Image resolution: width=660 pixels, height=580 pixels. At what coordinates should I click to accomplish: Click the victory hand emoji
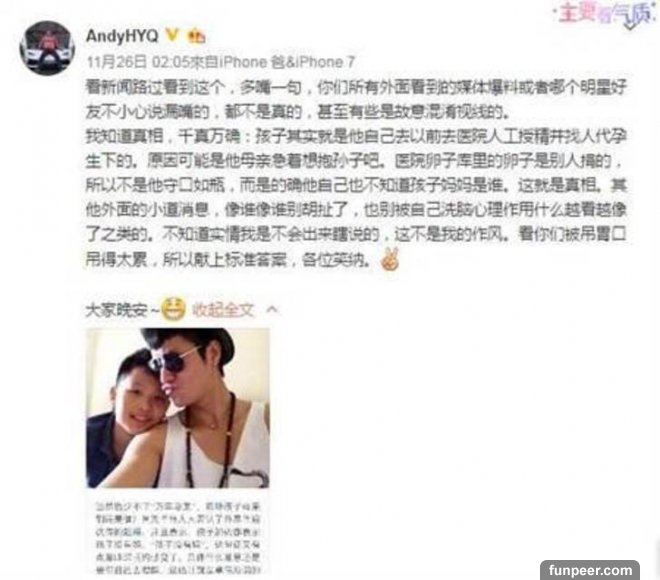tap(390, 259)
